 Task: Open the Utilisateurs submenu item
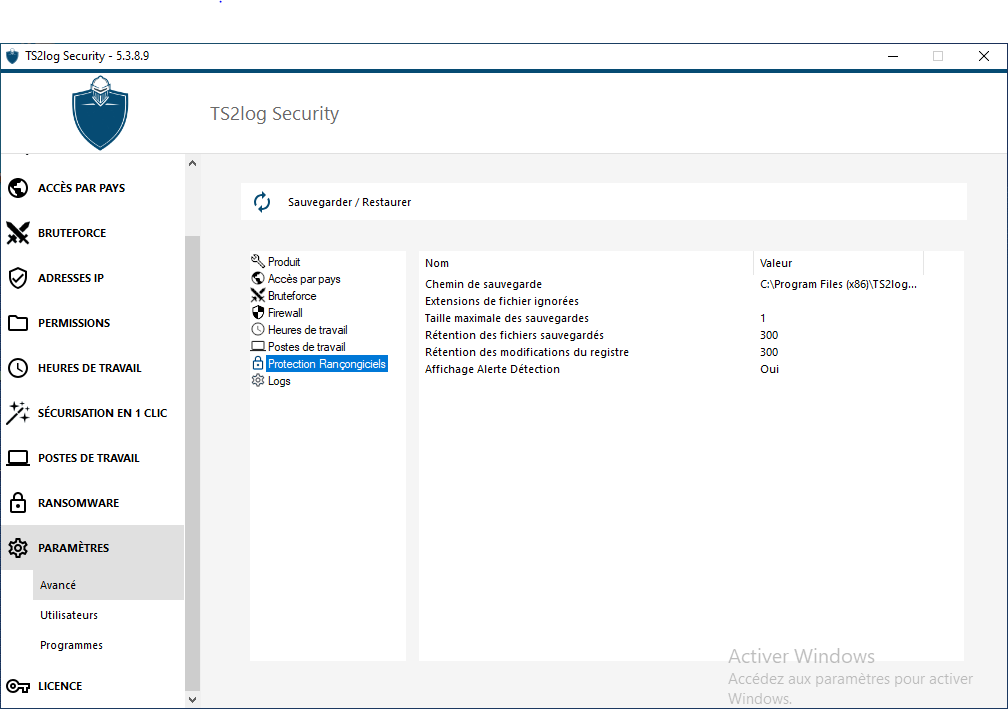108,615
